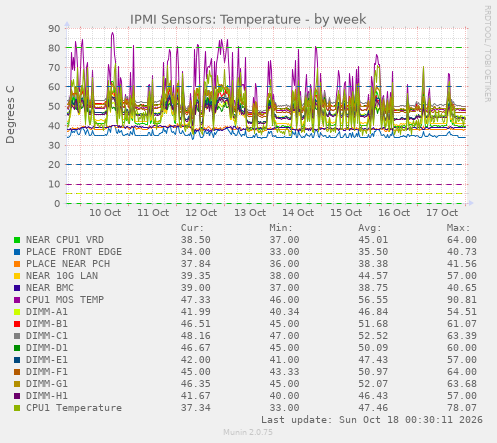Click the DIMM-C1 gray swatch
The width and height of the screenshot is (497, 443).
tap(17, 336)
